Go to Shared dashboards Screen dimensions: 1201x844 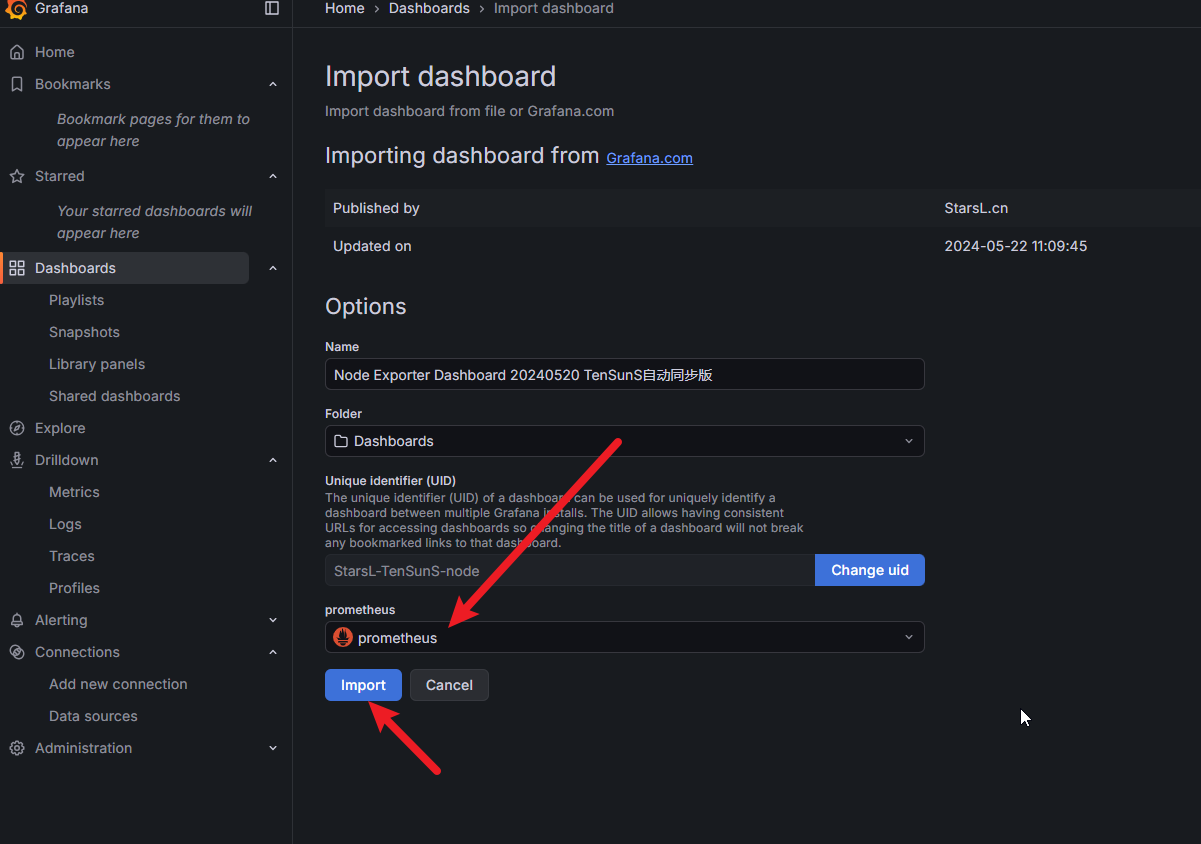[x=115, y=396]
